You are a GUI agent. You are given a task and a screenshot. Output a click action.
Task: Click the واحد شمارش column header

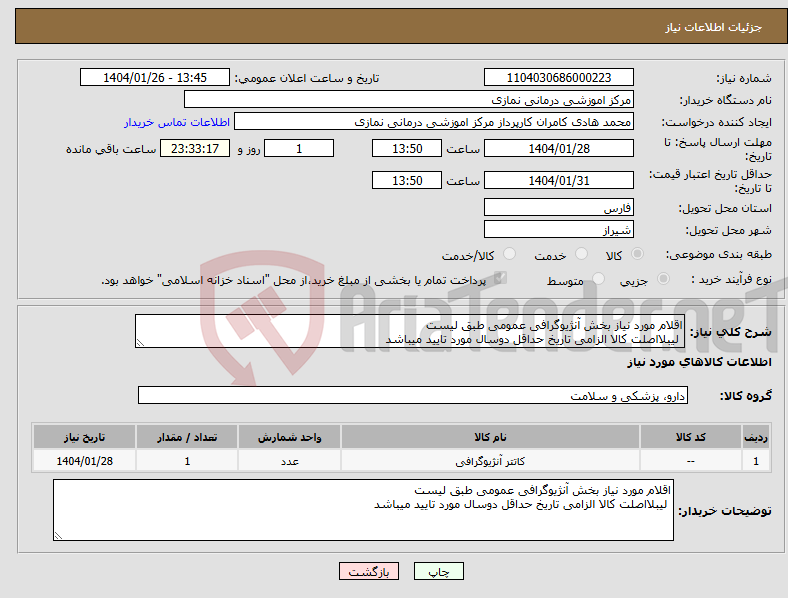(289, 437)
